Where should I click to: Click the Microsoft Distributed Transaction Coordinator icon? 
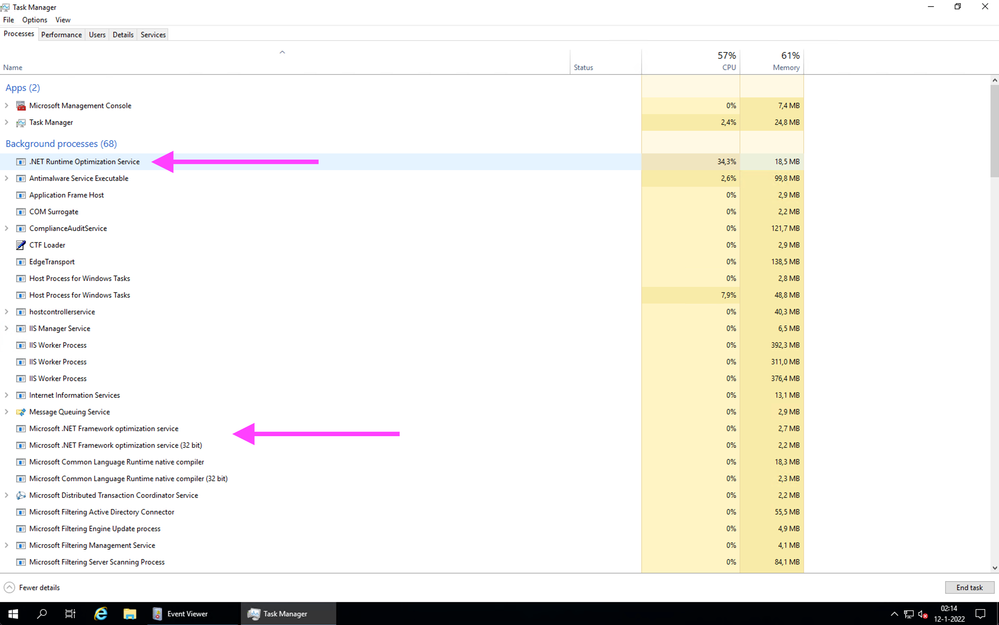pos(21,495)
